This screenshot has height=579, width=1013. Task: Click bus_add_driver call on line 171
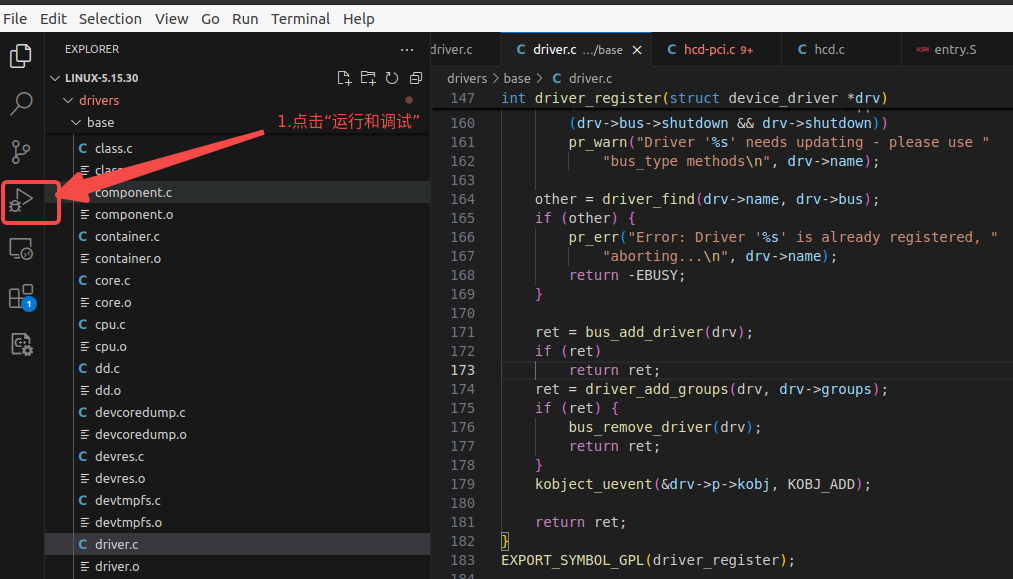click(x=644, y=332)
